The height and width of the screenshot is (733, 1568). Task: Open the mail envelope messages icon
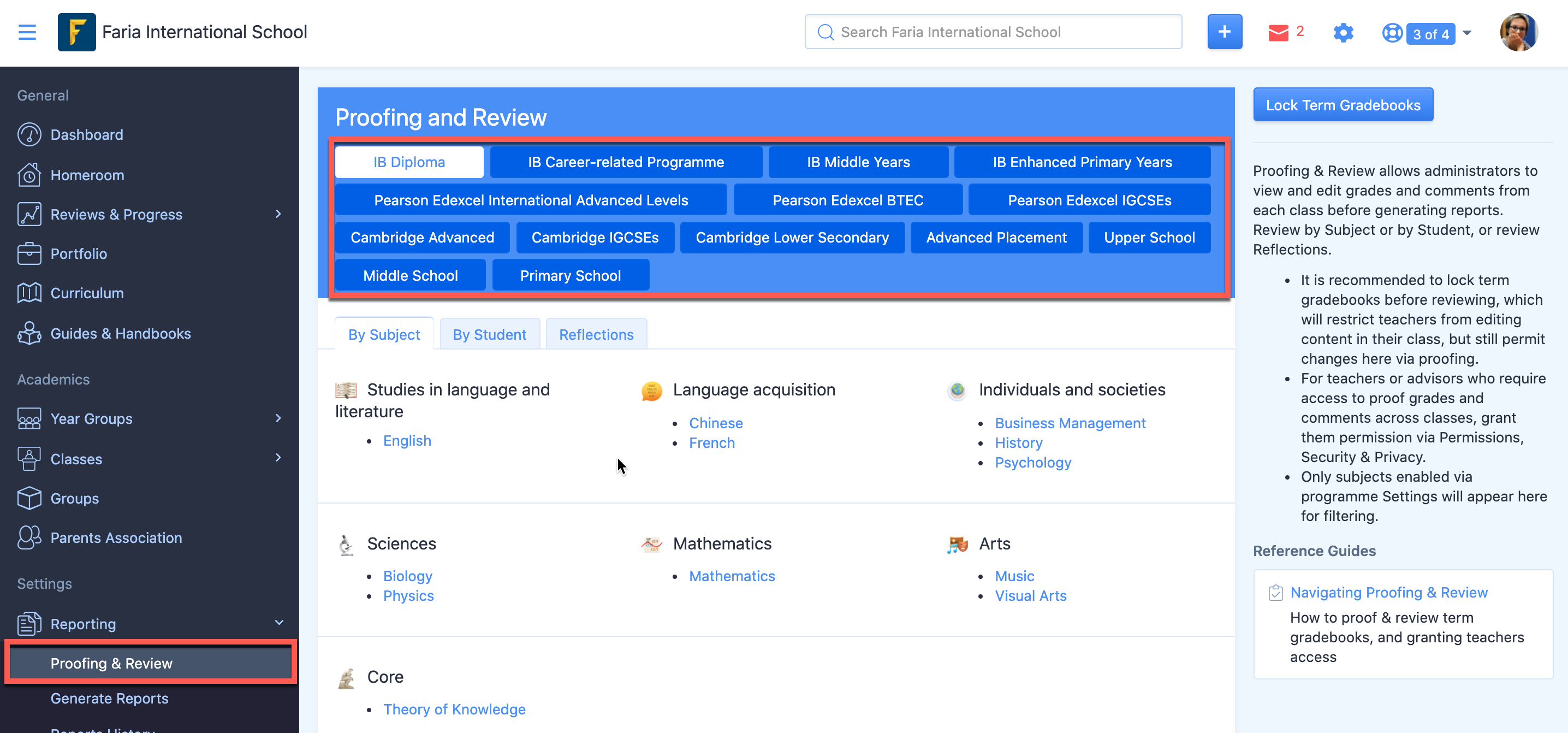coord(1278,33)
